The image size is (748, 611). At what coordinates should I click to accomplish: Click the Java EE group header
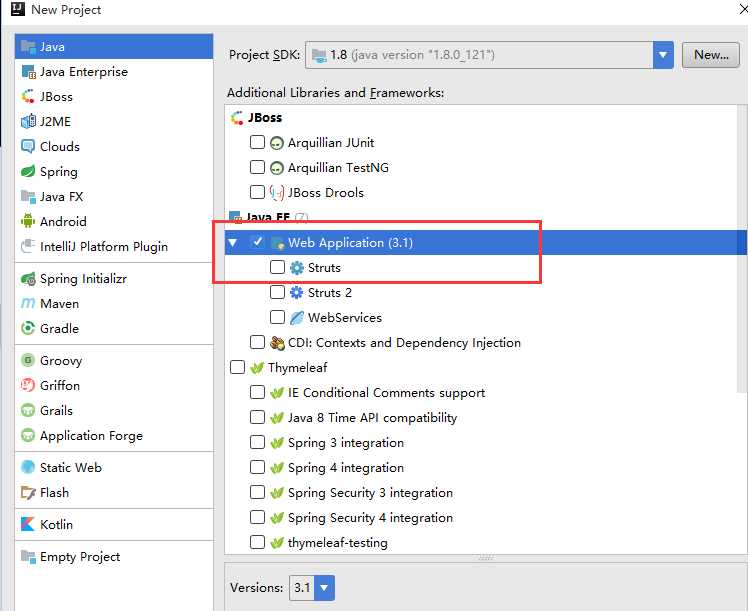[x=269, y=217]
